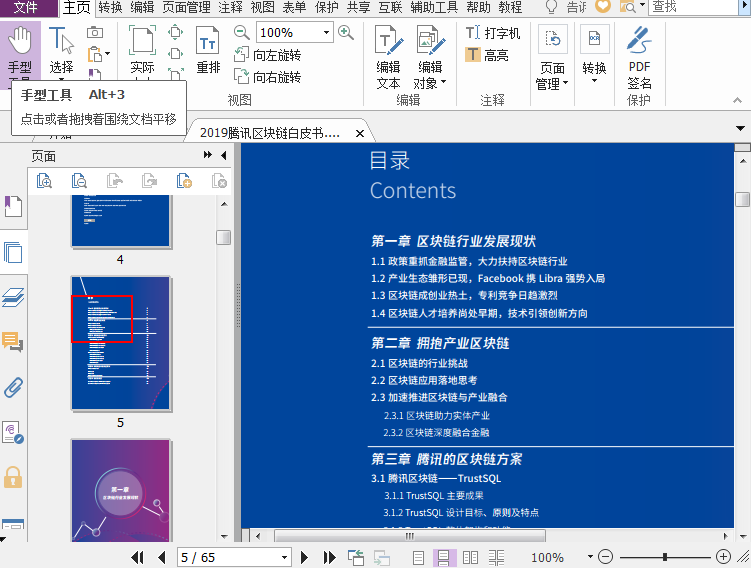The width and height of the screenshot is (751, 568).
Task: Open the 5 / 65 page number dropdown
Action: [x=284, y=557]
